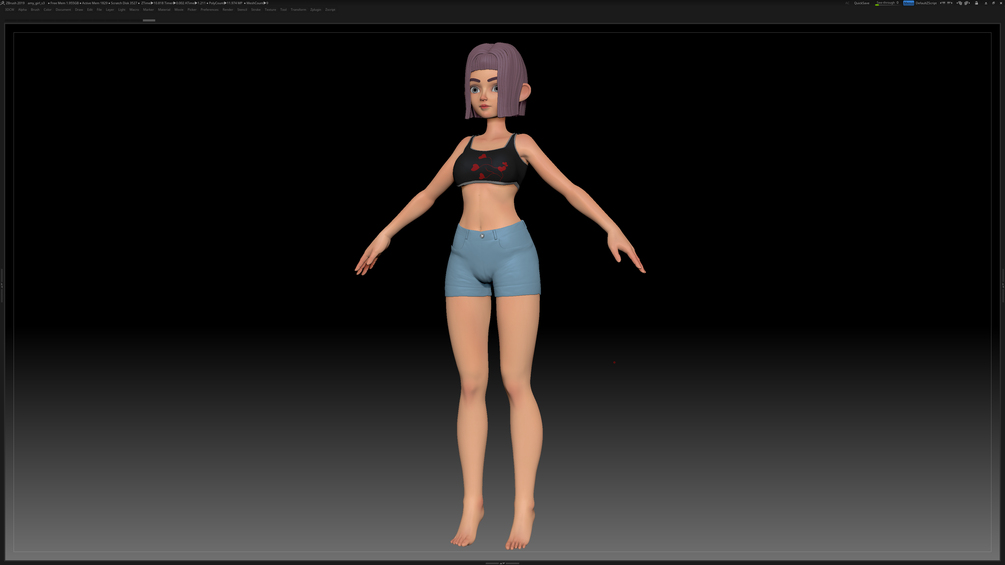Click the next UI colors icon
Viewport: 1005px width, 565px height.
[x=967, y=3]
